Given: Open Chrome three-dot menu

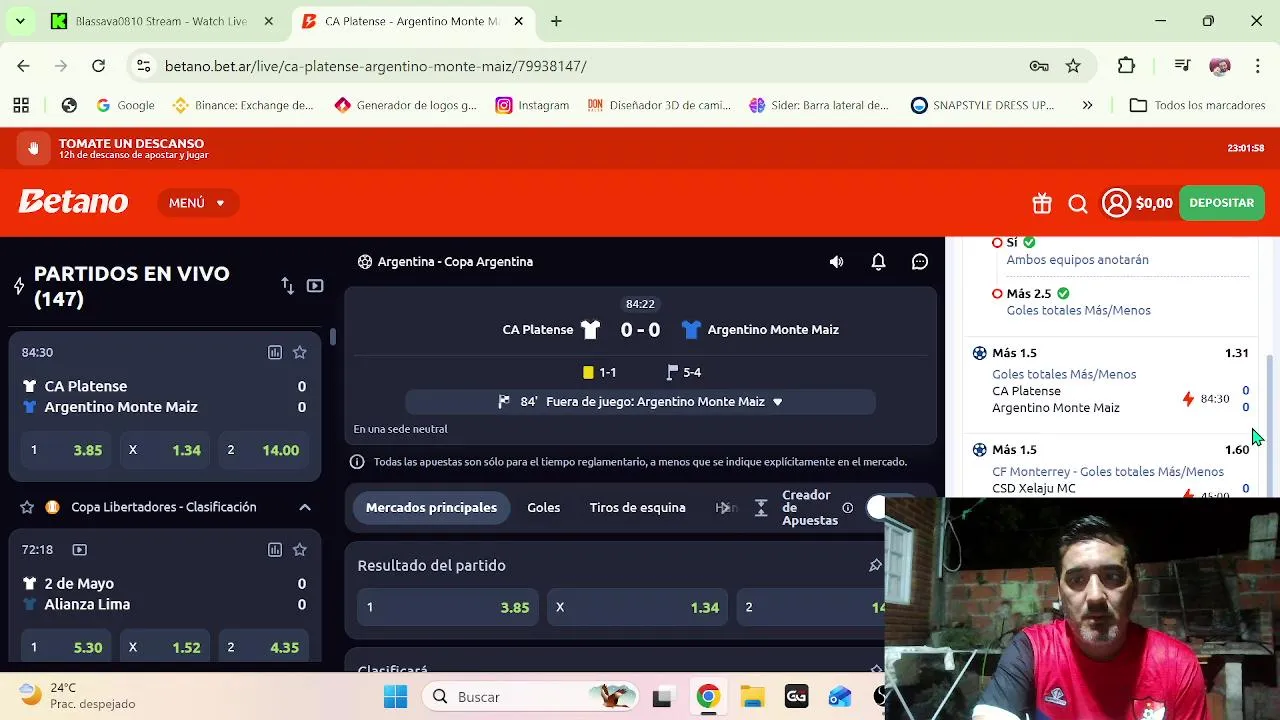Looking at the screenshot, I should pyautogui.click(x=1257, y=66).
